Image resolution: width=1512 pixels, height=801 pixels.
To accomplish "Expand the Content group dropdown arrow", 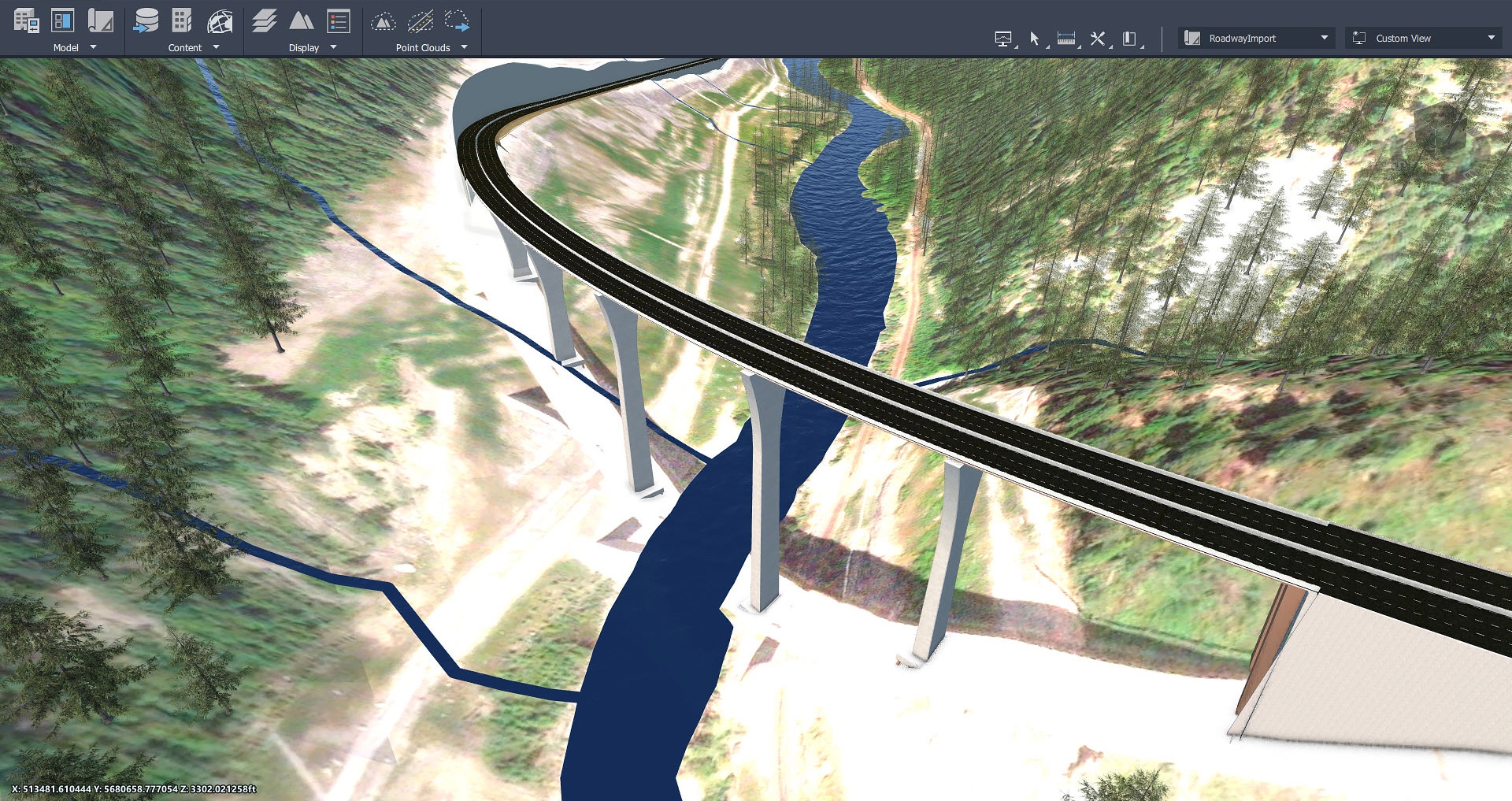I will 217,47.
